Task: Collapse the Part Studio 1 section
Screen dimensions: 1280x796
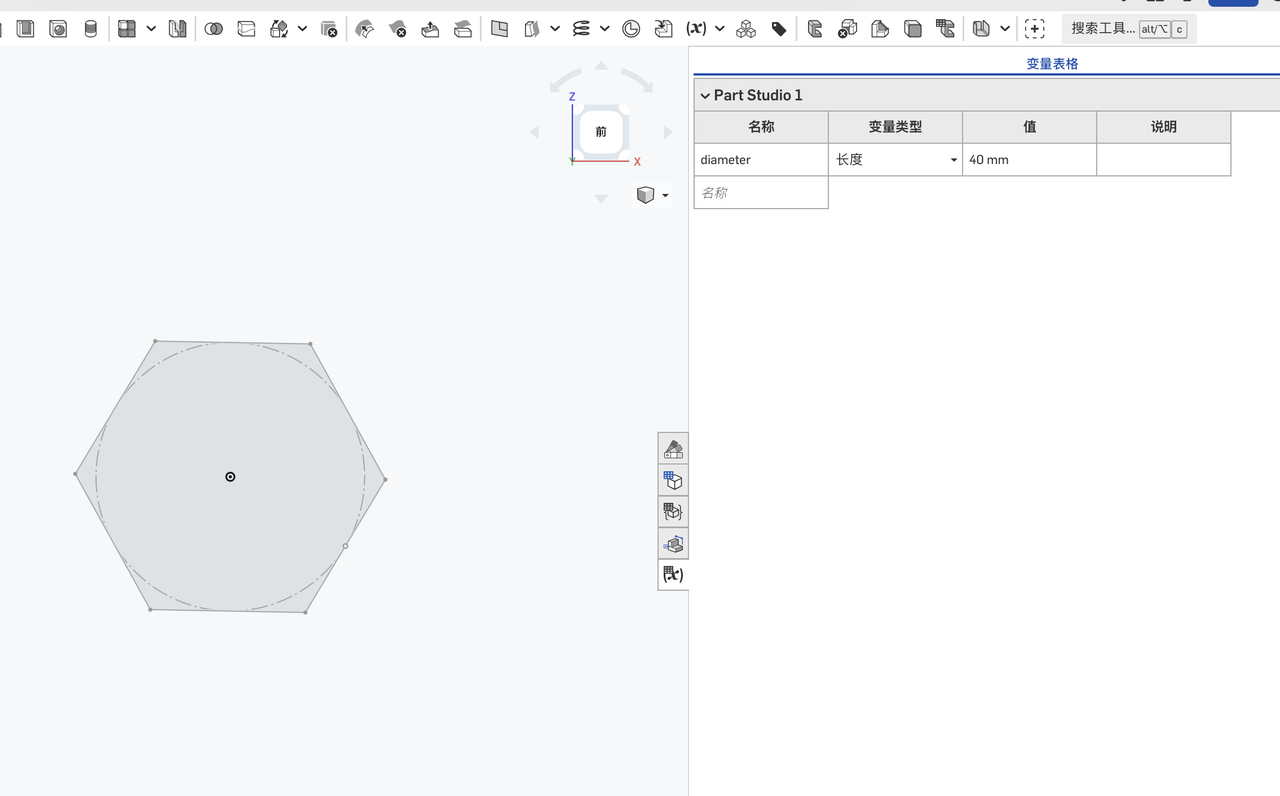Action: click(x=705, y=96)
